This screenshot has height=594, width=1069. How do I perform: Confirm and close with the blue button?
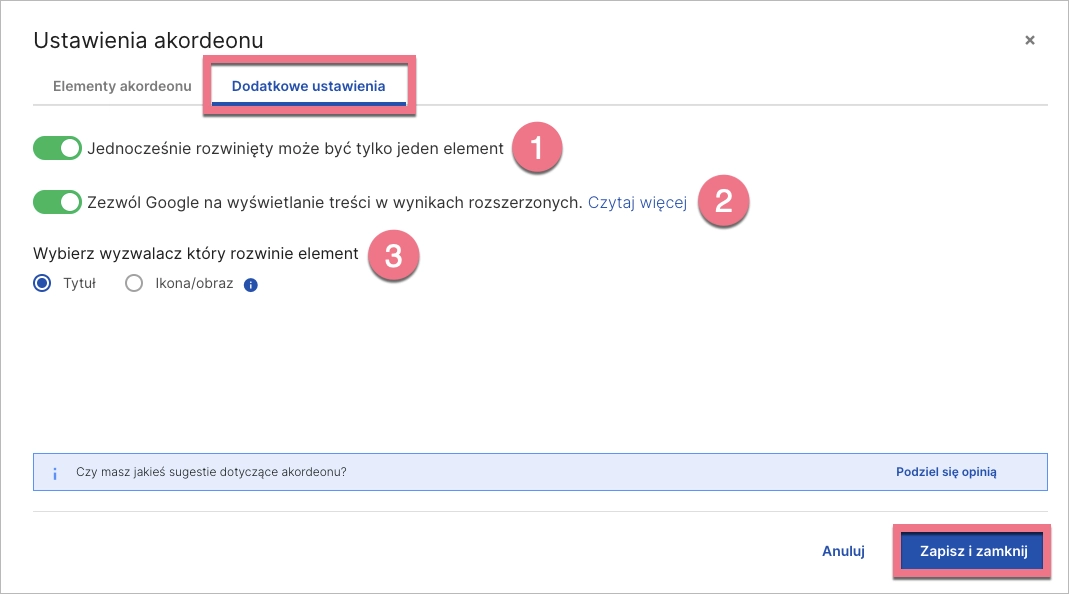pos(971,550)
